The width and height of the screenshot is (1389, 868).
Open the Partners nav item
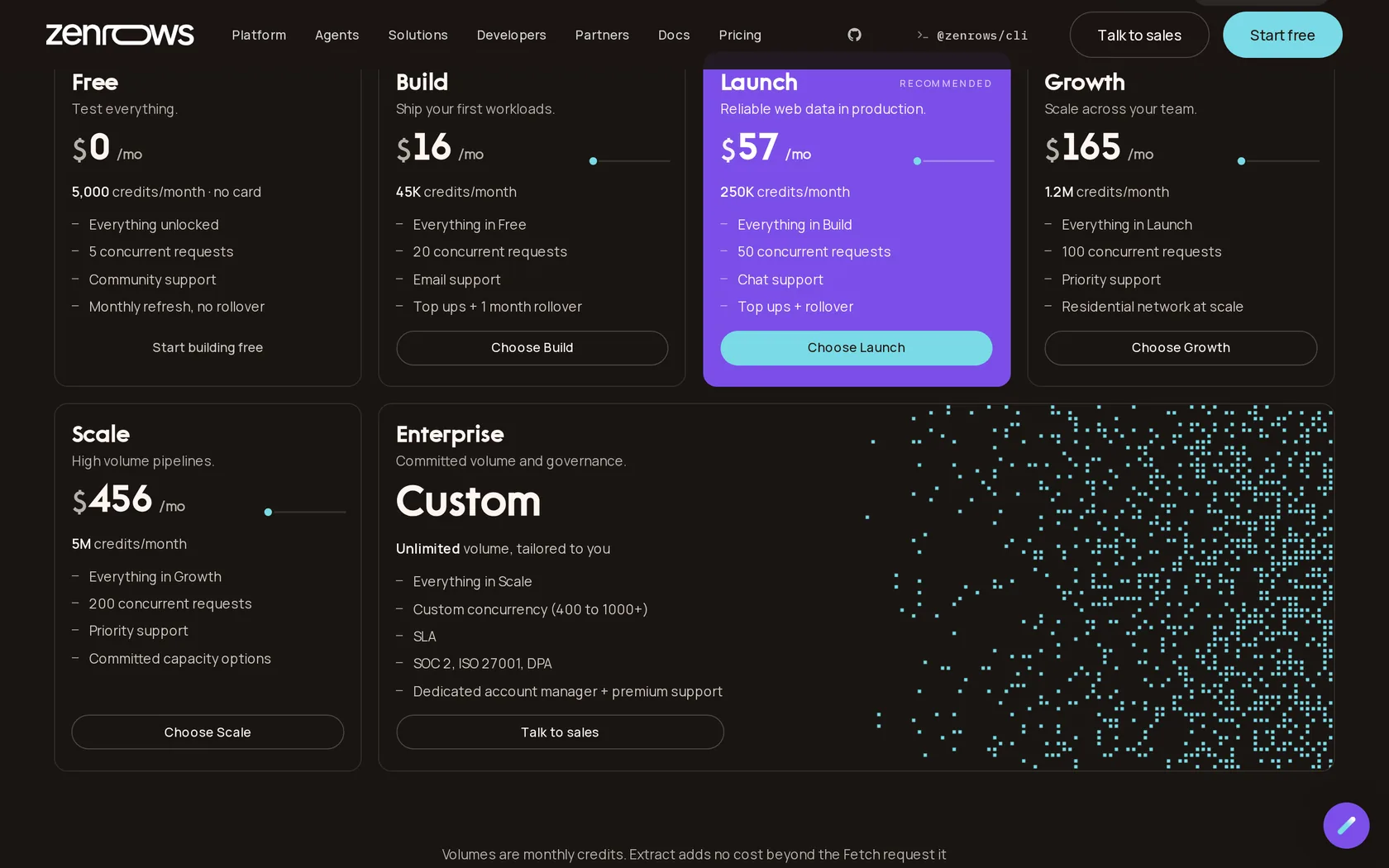pyautogui.click(x=602, y=35)
